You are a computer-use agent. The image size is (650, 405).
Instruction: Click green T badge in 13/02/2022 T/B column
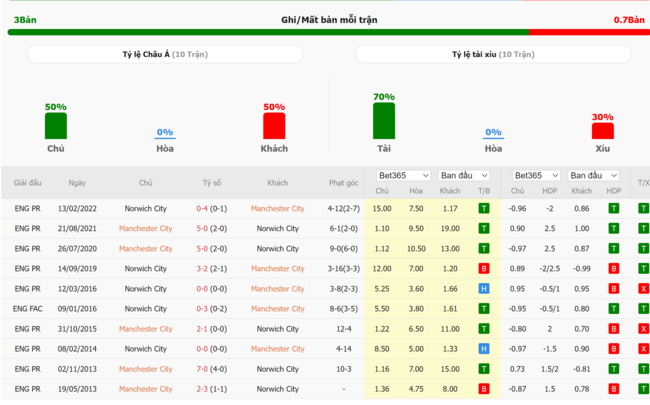coord(484,209)
